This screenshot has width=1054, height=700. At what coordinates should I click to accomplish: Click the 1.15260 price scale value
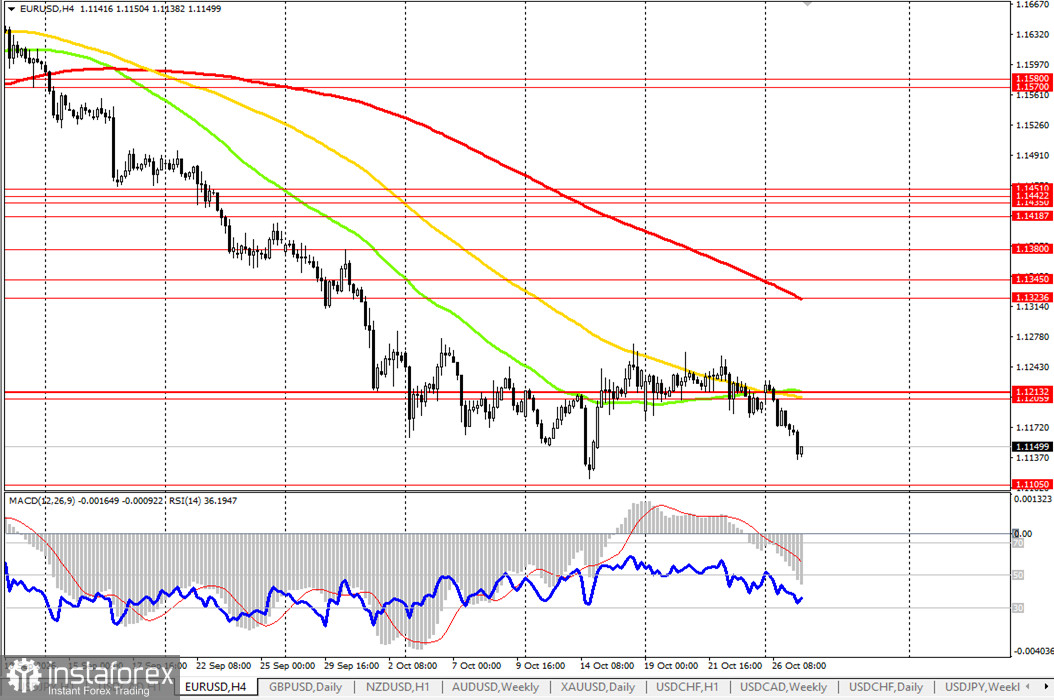coord(1032,125)
